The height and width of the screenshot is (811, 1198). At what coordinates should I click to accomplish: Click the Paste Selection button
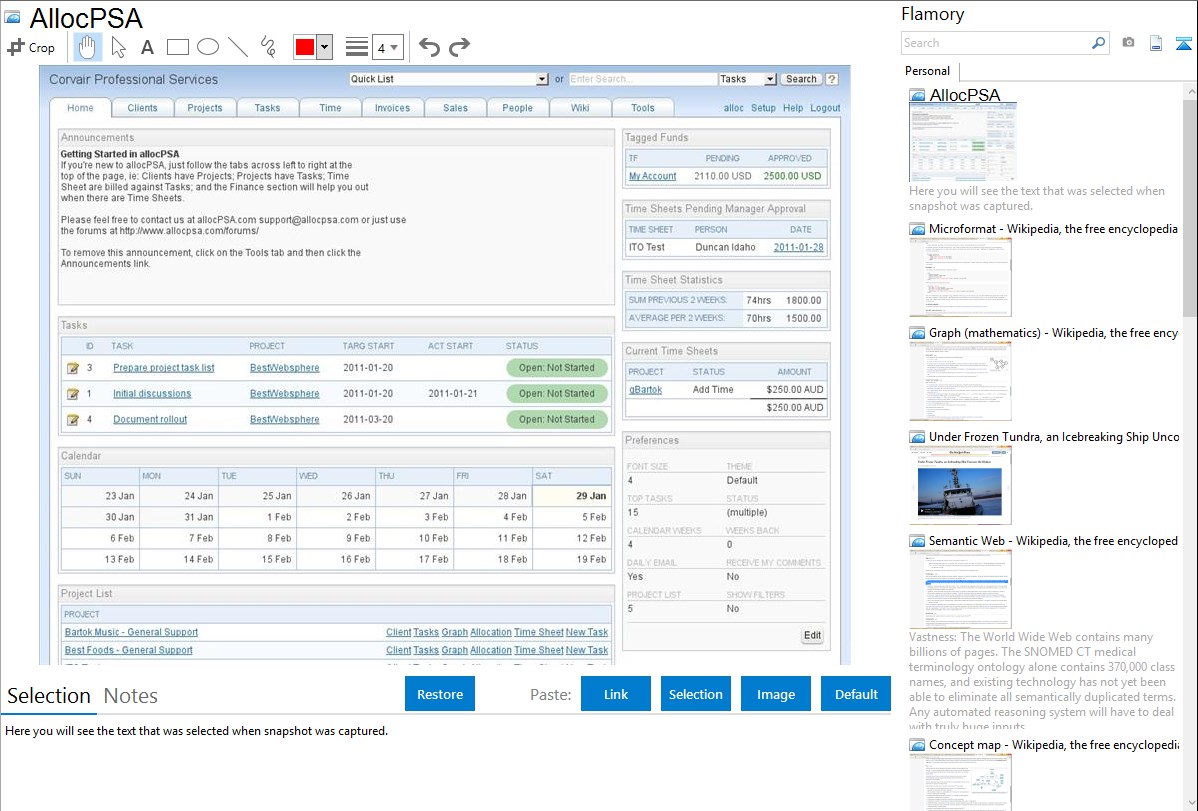(x=695, y=694)
